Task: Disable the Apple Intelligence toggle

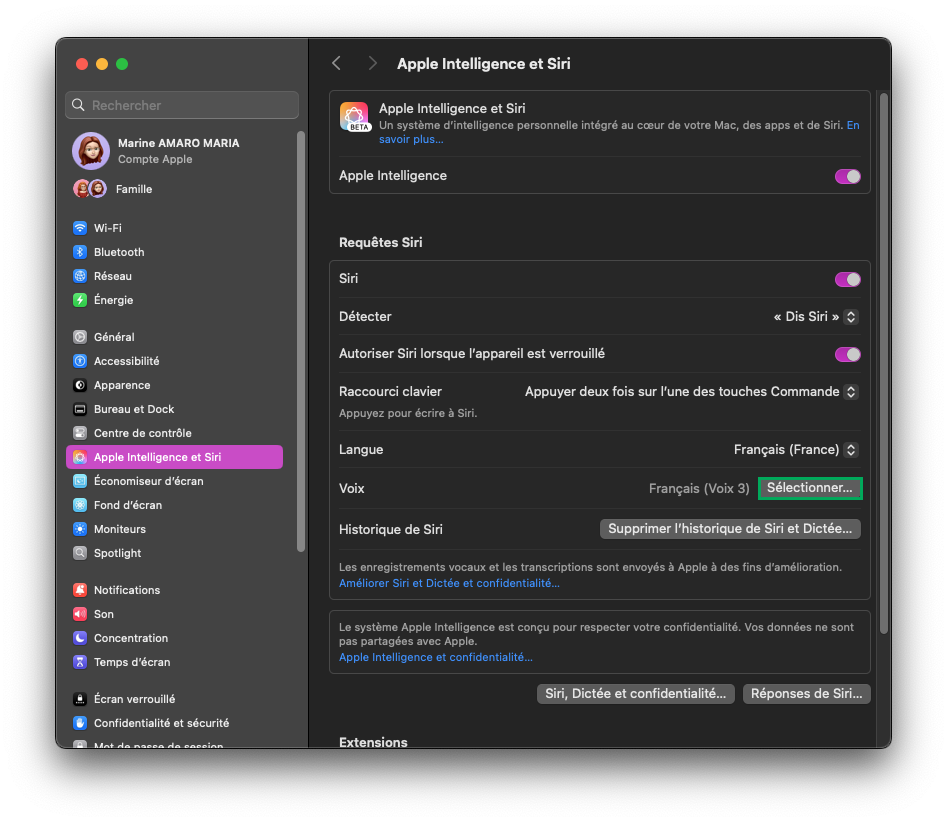Action: click(847, 176)
